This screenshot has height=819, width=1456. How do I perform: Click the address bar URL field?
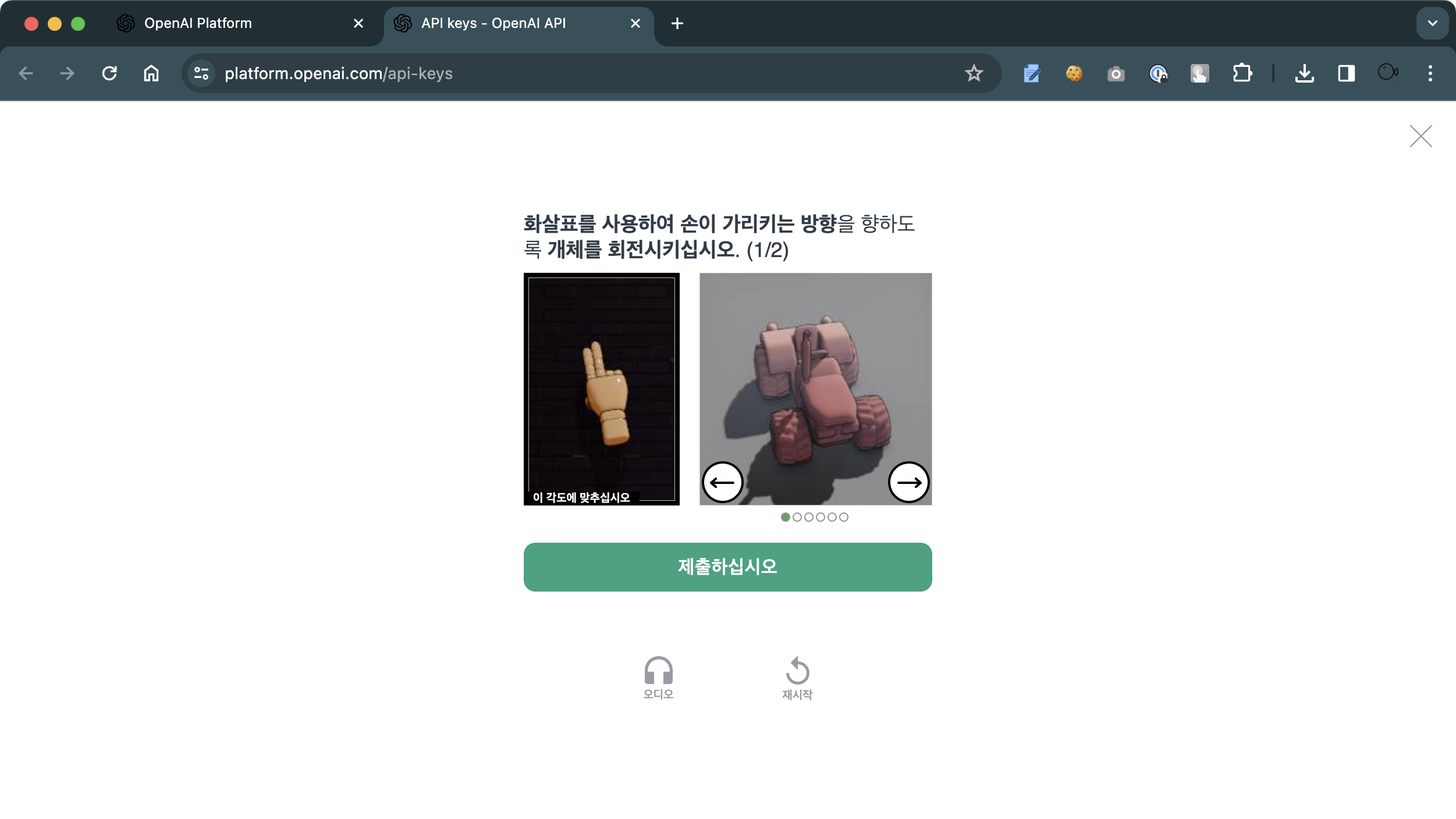pyautogui.click(x=582, y=73)
